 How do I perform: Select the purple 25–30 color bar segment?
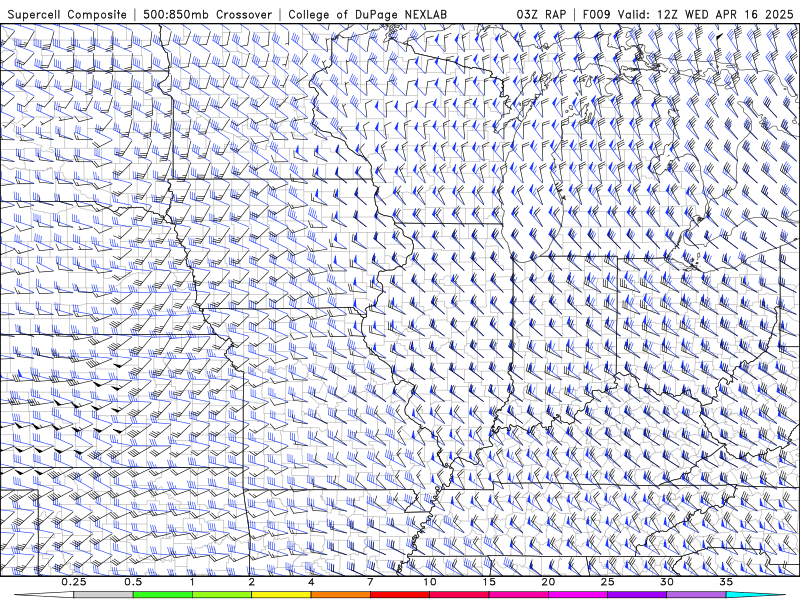click(637, 595)
